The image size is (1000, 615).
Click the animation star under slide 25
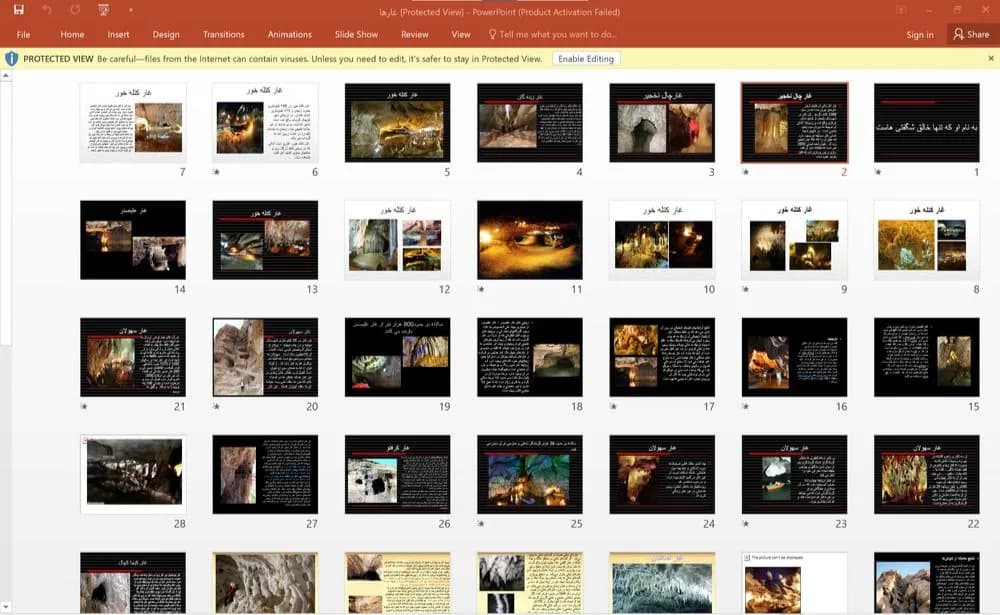click(481, 524)
